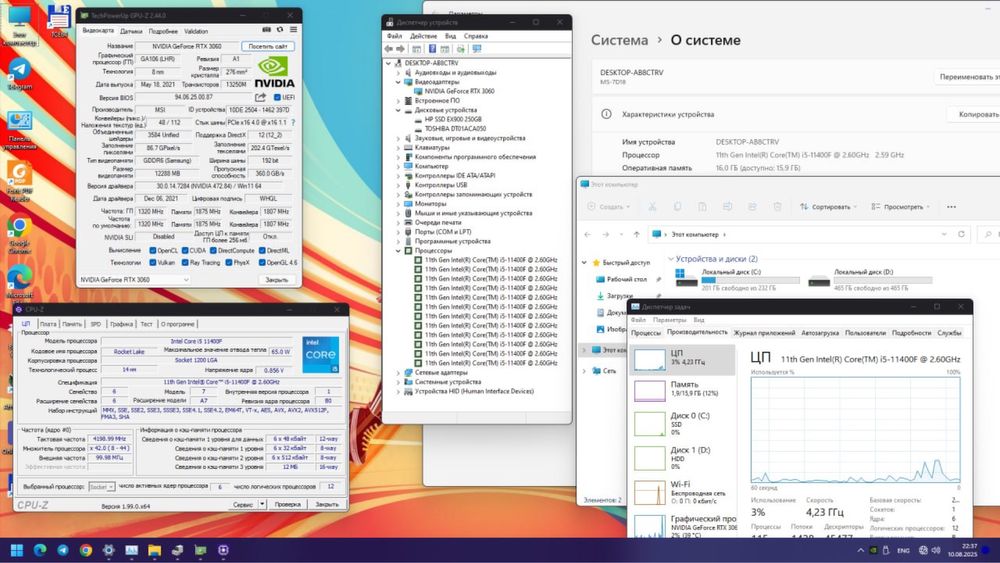Open Google Chrome desktop shortcut
This screenshot has height=563, width=1000.
click(19, 234)
